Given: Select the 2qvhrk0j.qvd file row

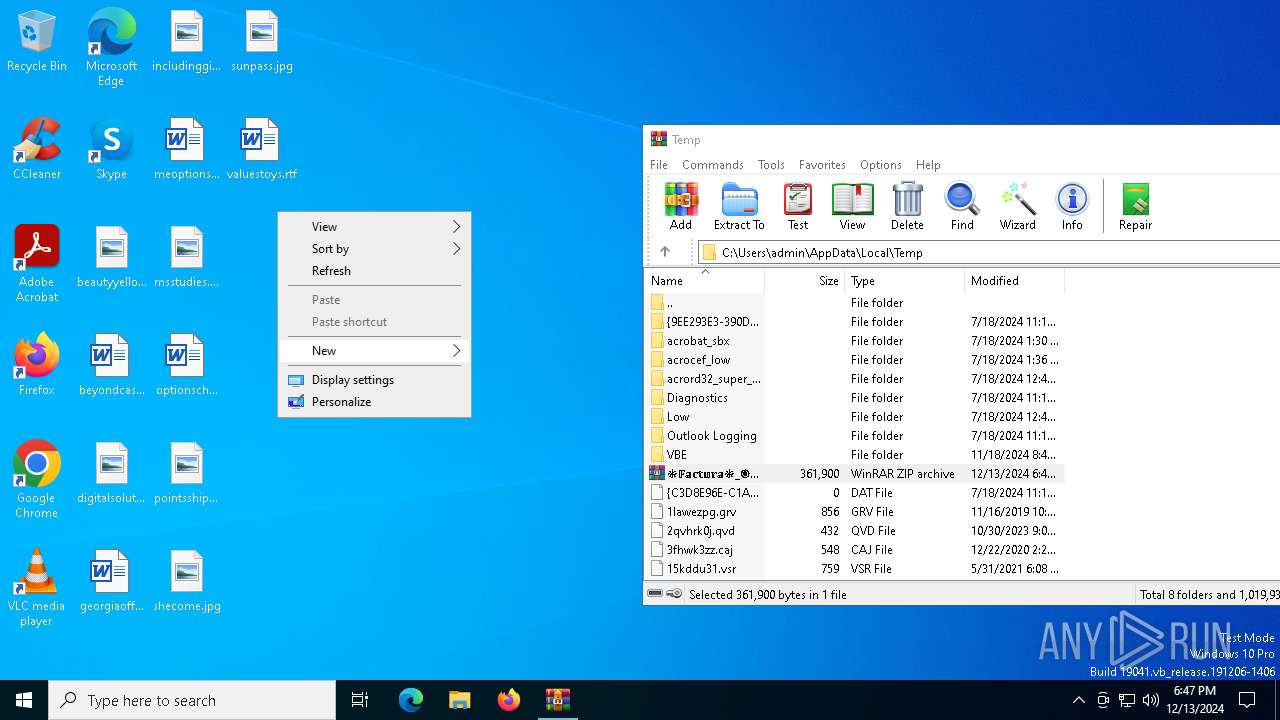Looking at the screenshot, I should (855, 531).
